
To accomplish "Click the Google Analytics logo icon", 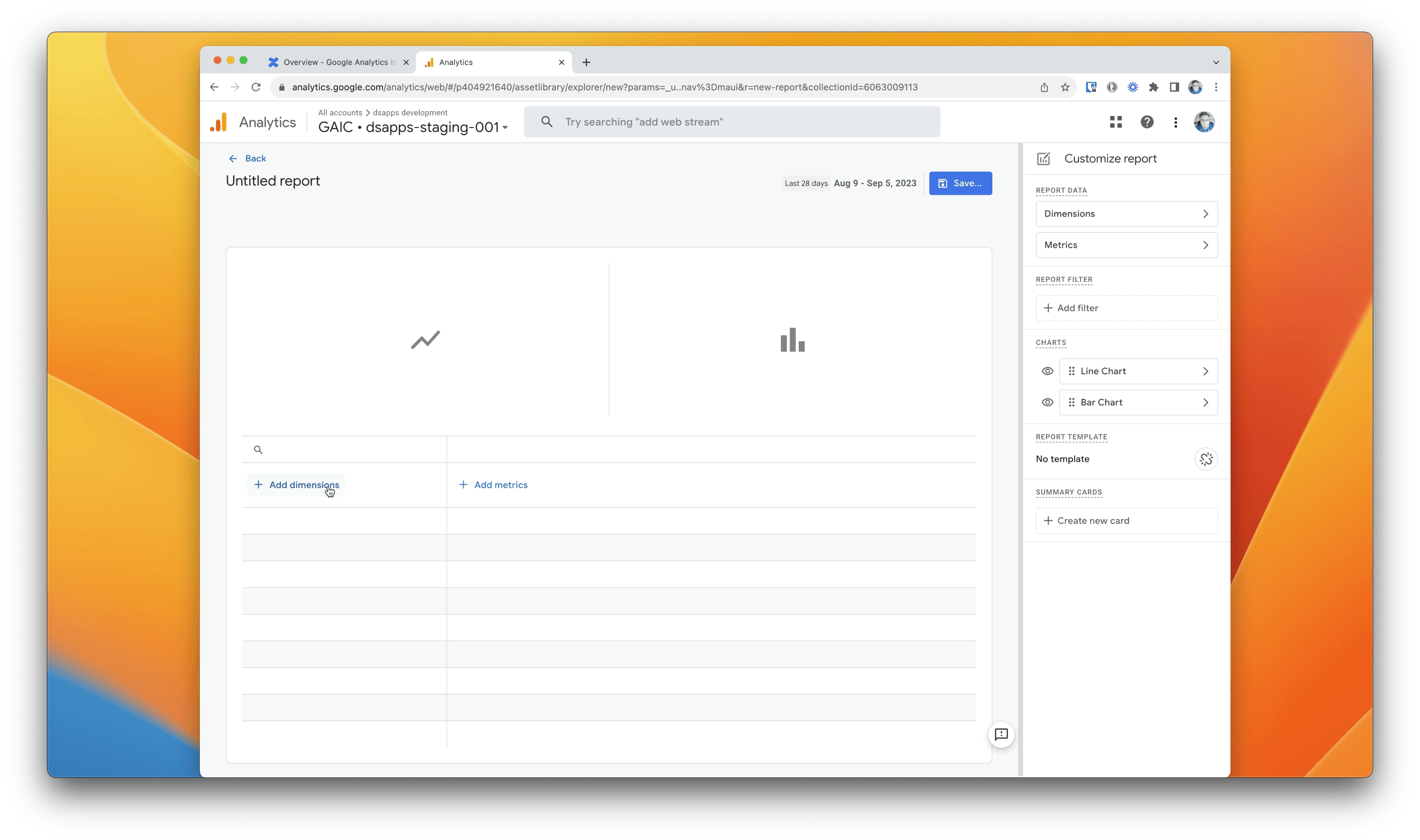I will click(x=218, y=122).
